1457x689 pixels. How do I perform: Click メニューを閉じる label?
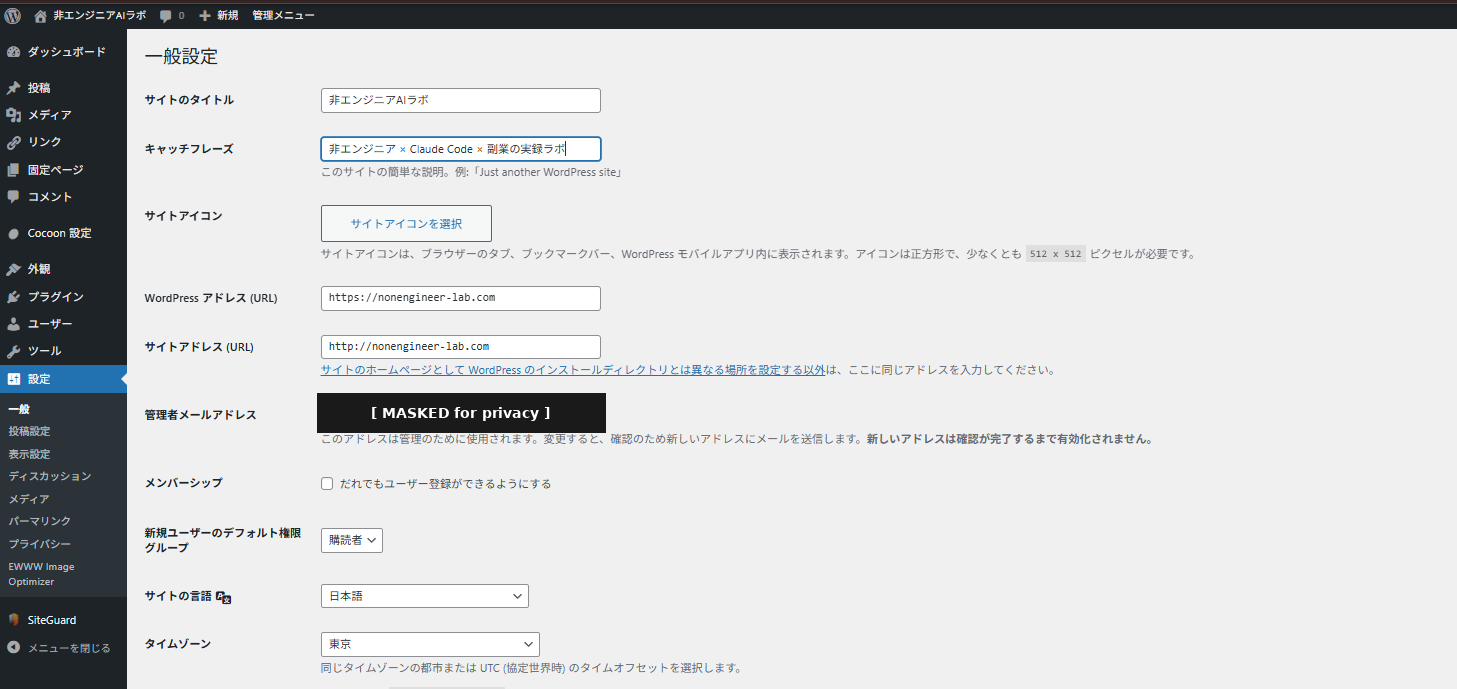click(69, 648)
